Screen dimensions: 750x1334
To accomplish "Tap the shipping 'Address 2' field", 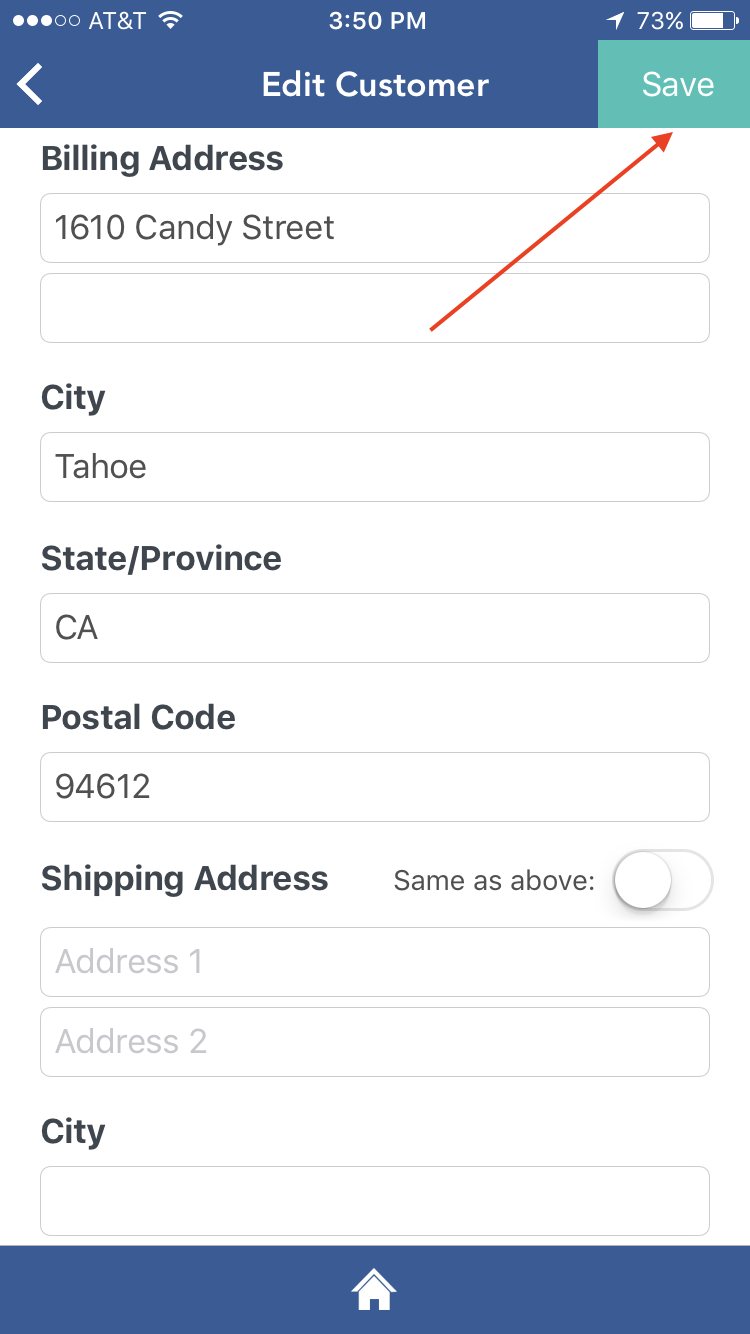I will [375, 1042].
